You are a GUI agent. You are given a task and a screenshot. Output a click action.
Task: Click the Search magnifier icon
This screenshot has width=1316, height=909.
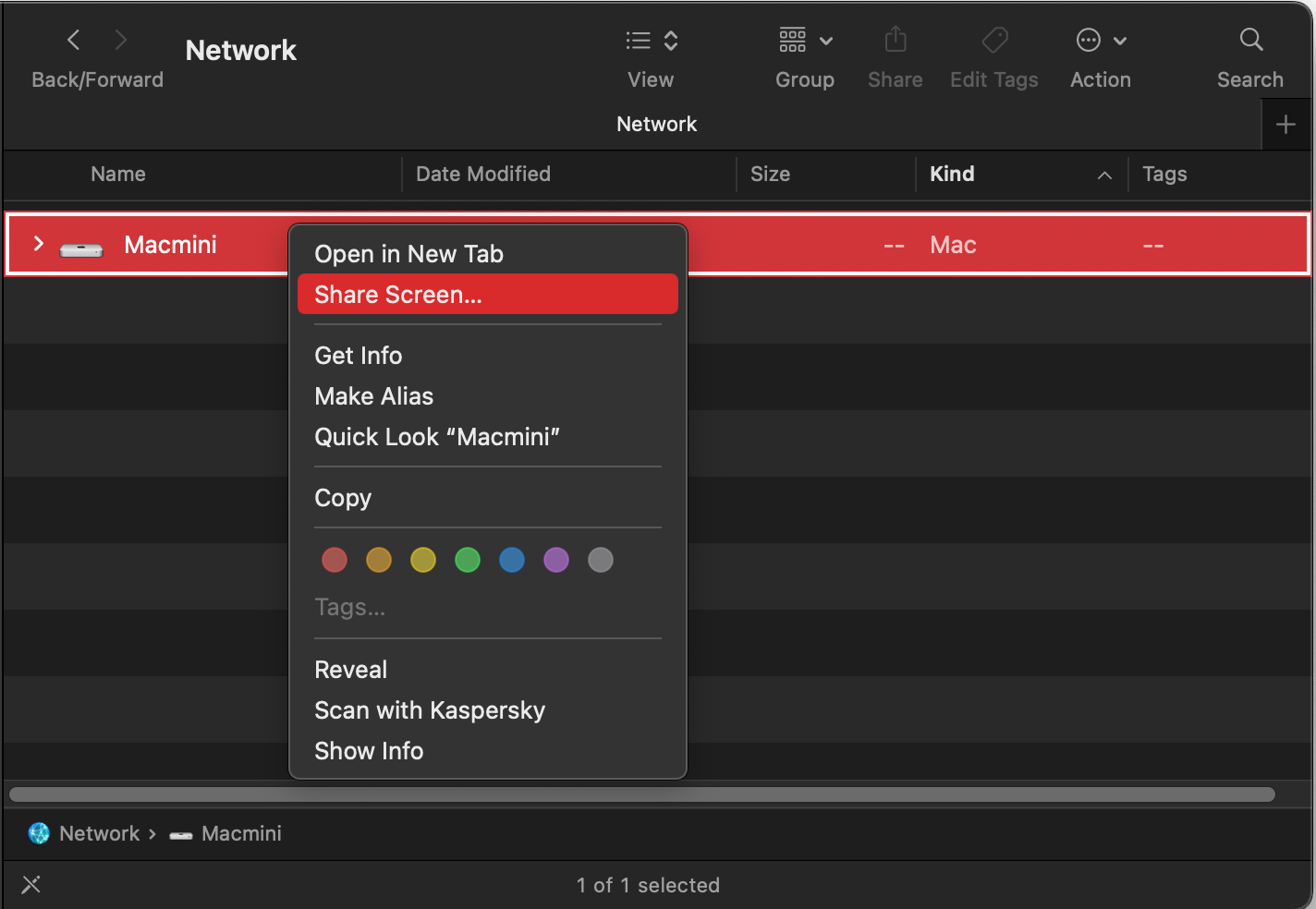1250,40
